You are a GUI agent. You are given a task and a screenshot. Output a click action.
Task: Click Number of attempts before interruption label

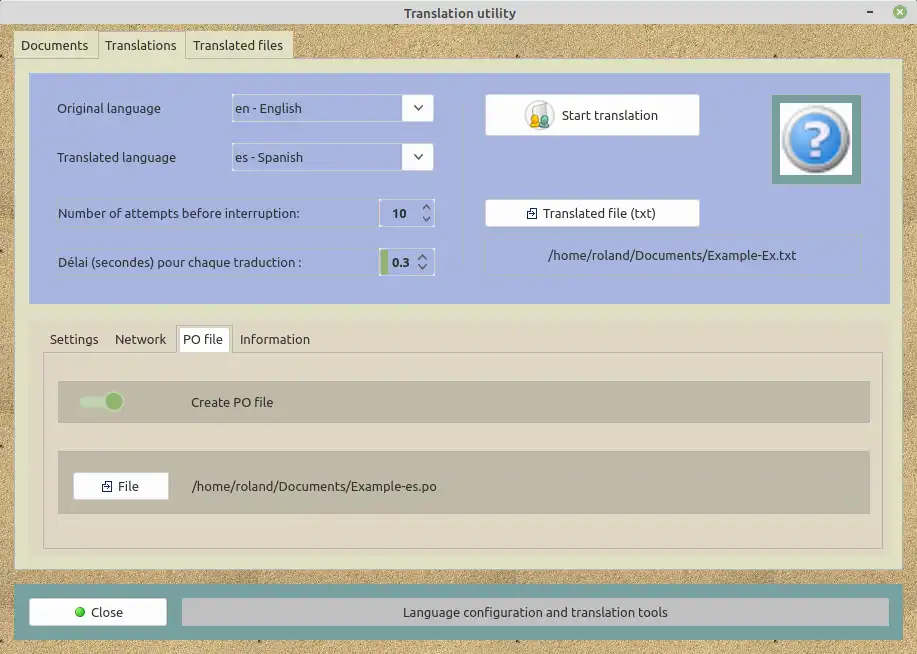tap(179, 214)
